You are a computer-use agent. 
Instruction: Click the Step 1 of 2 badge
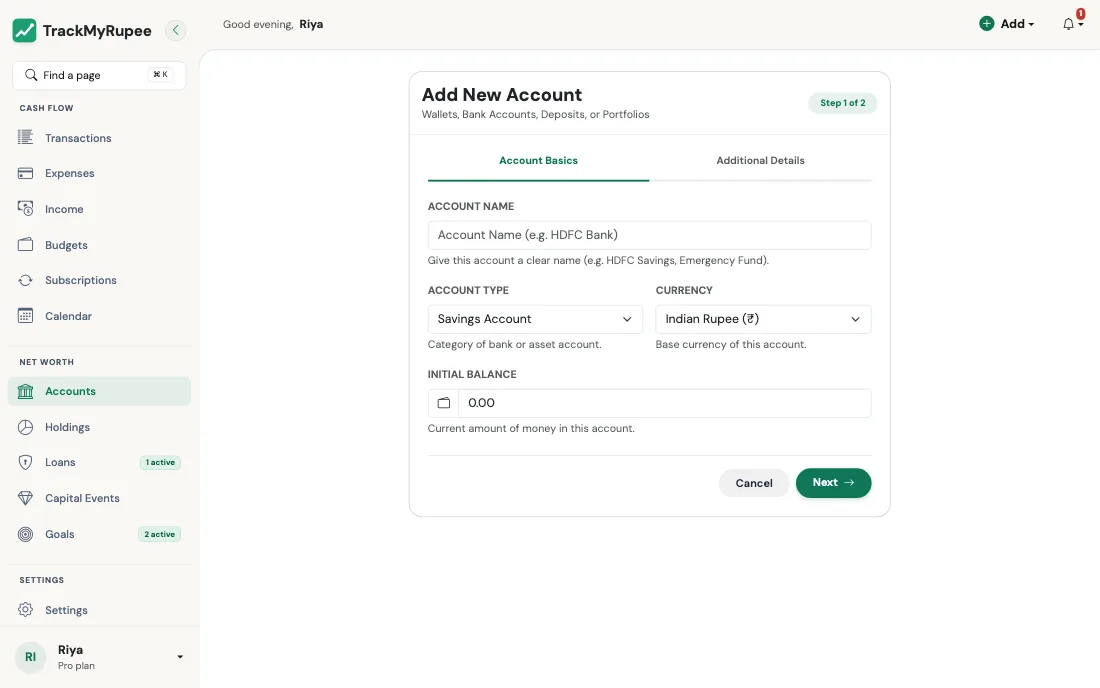pos(843,103)
